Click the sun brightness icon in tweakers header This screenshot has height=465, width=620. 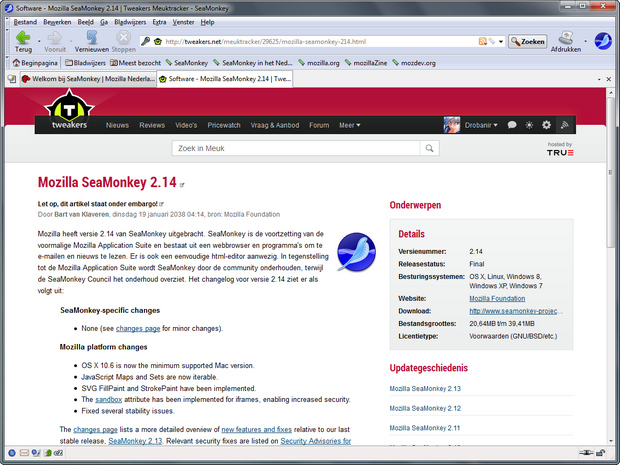(x=529, y=125)
